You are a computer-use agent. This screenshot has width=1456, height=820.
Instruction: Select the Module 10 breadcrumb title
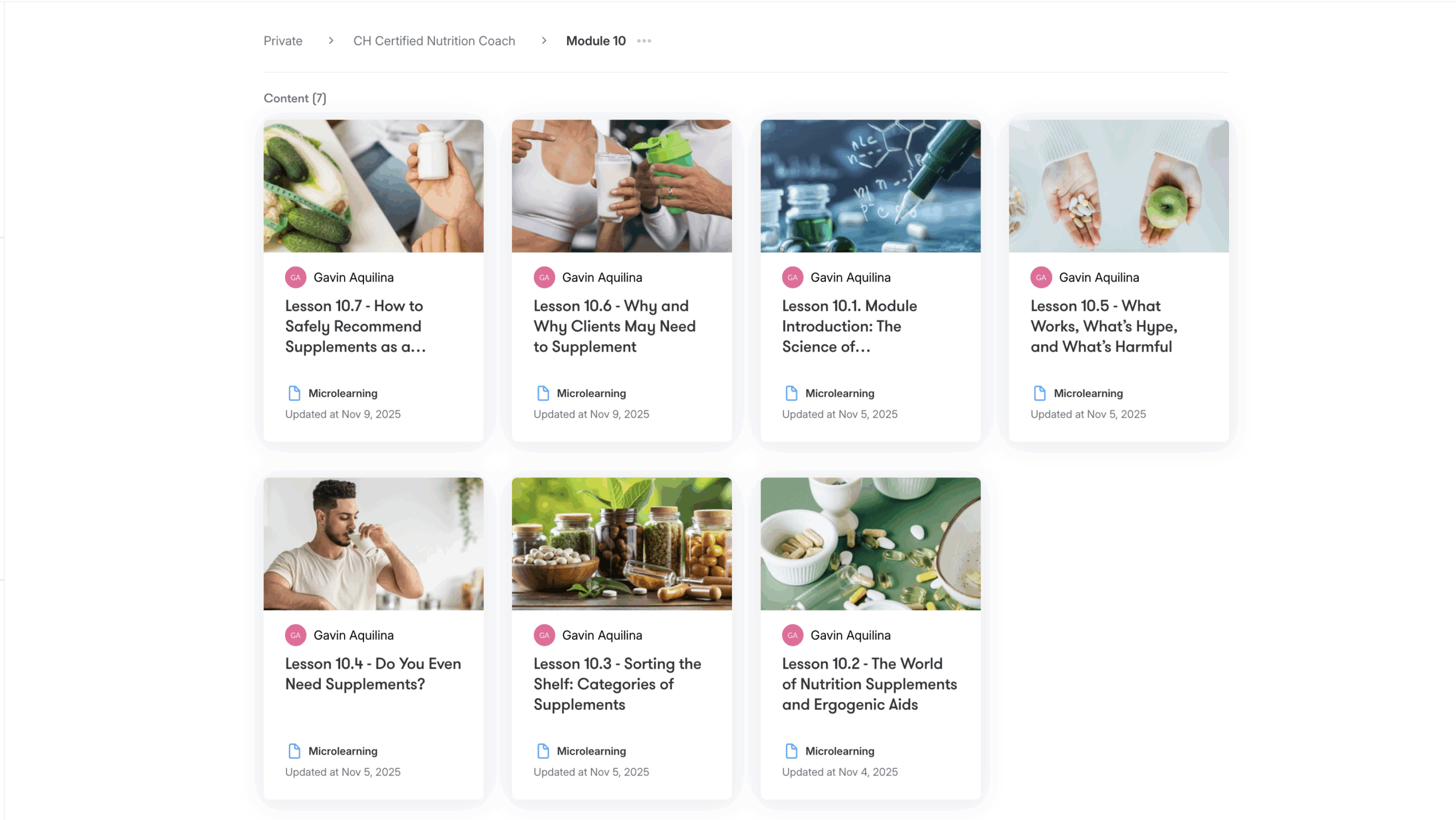coord(595,41)
